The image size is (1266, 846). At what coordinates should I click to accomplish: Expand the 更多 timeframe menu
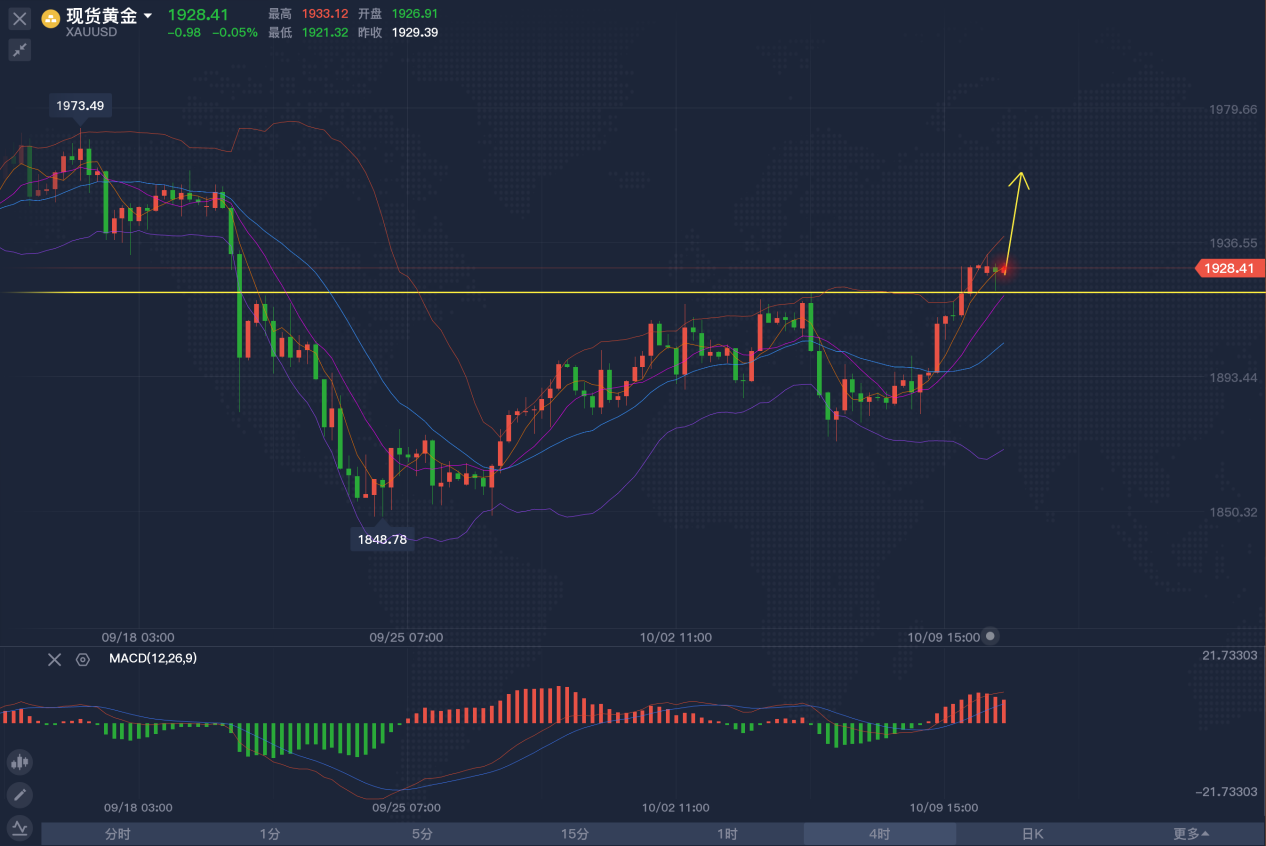pos(1190,834)
